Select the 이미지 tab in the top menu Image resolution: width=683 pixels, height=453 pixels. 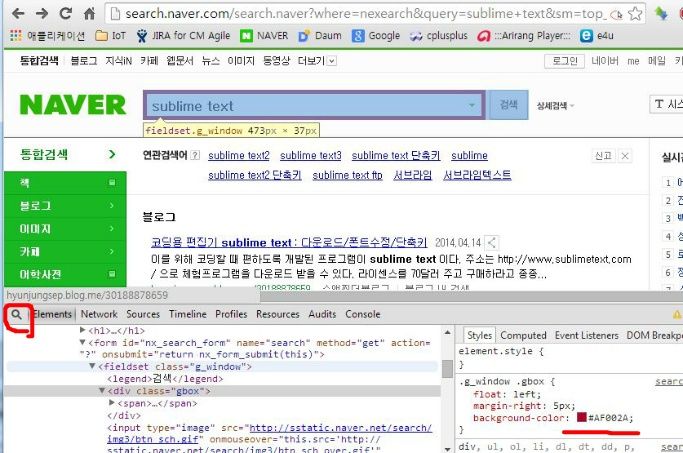point(241,61)
